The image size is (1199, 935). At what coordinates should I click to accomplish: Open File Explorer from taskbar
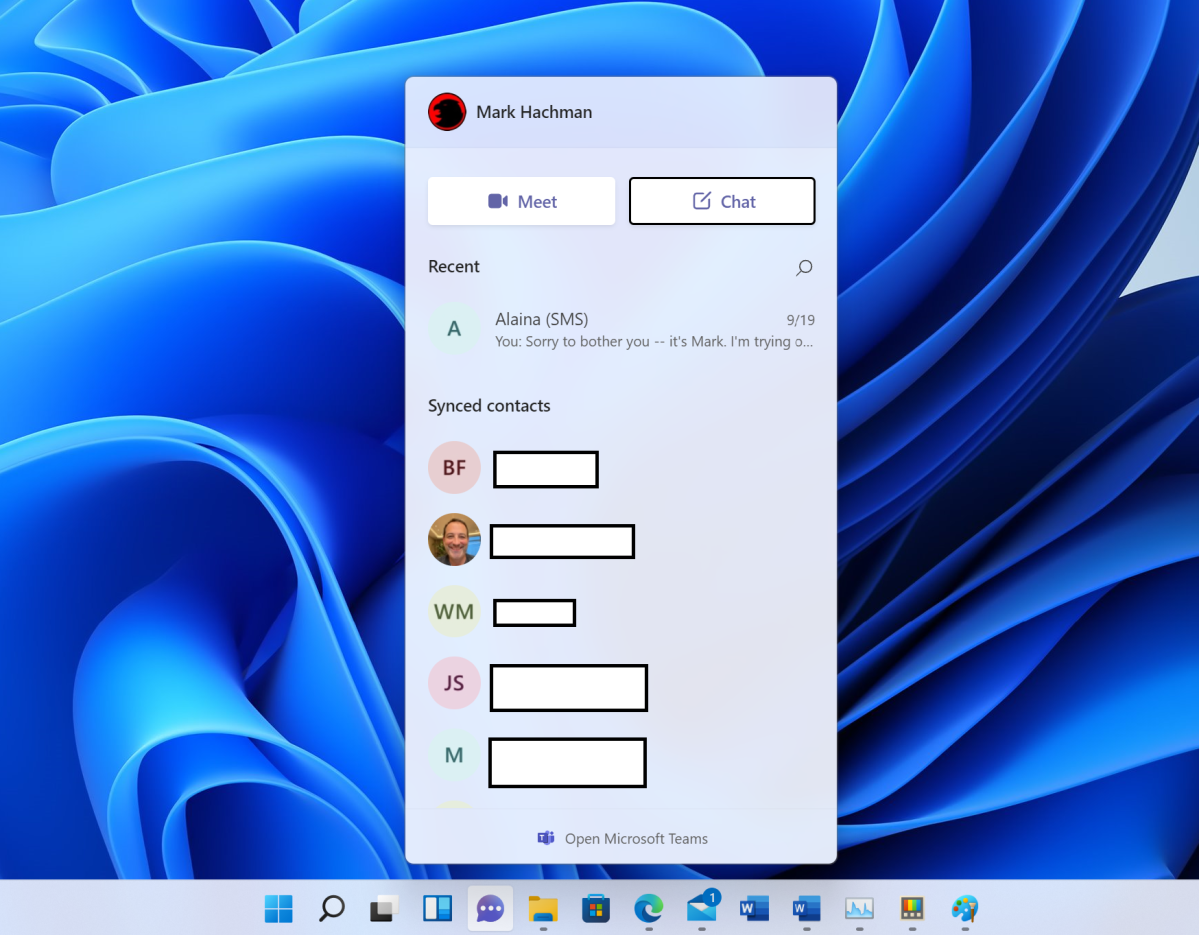pos(543,908)
